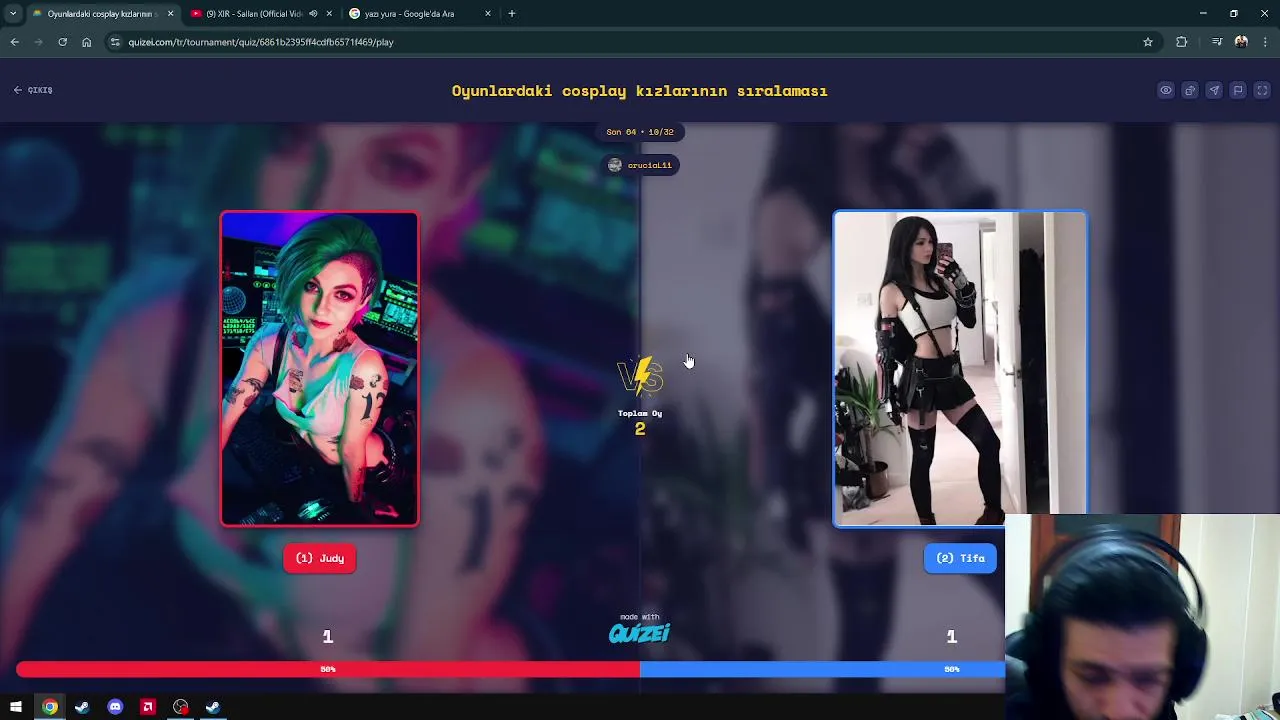Go to the browser home page
Image resolution: width=1280 pixels, height=720 pixels.
[x=87, y=42]
